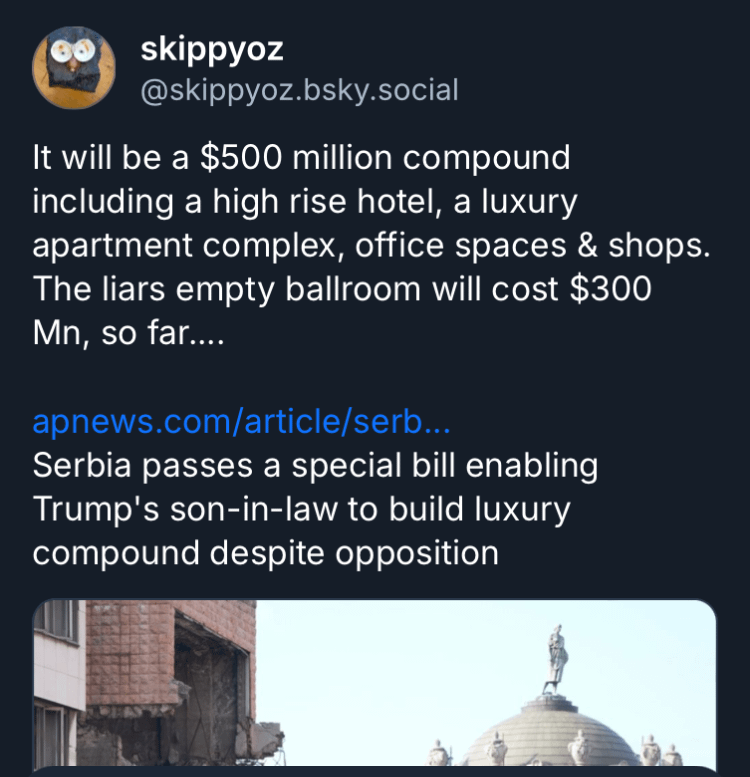750x777 pixels.
Task: Open the @skippyoz.bsky.social handle
Action: point(300,91)
